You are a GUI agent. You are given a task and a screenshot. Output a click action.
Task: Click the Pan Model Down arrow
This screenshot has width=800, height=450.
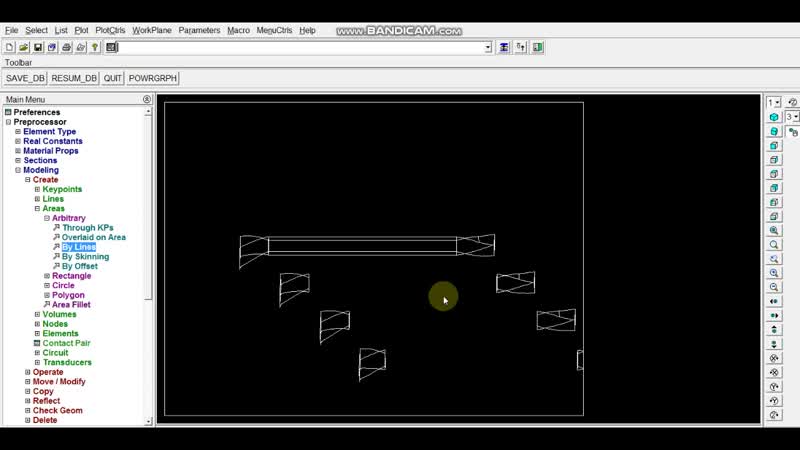point(774,344)
